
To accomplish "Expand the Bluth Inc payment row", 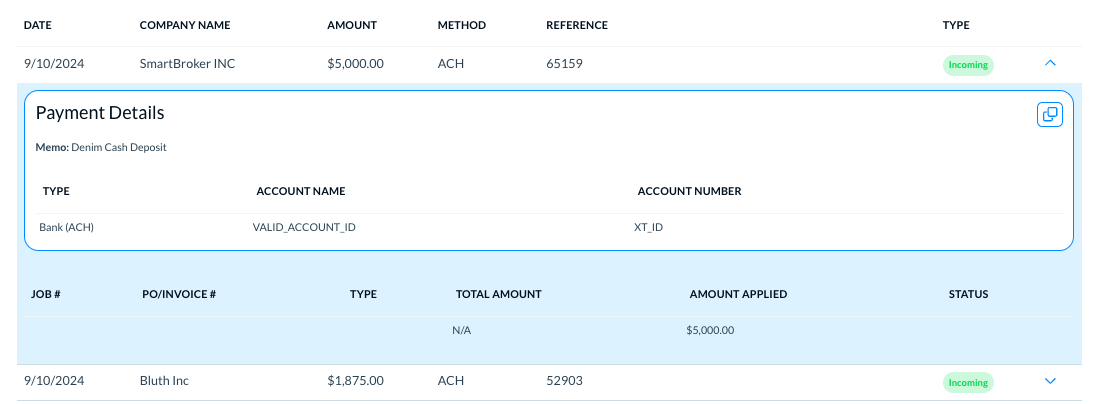I will pos(1049,381).
